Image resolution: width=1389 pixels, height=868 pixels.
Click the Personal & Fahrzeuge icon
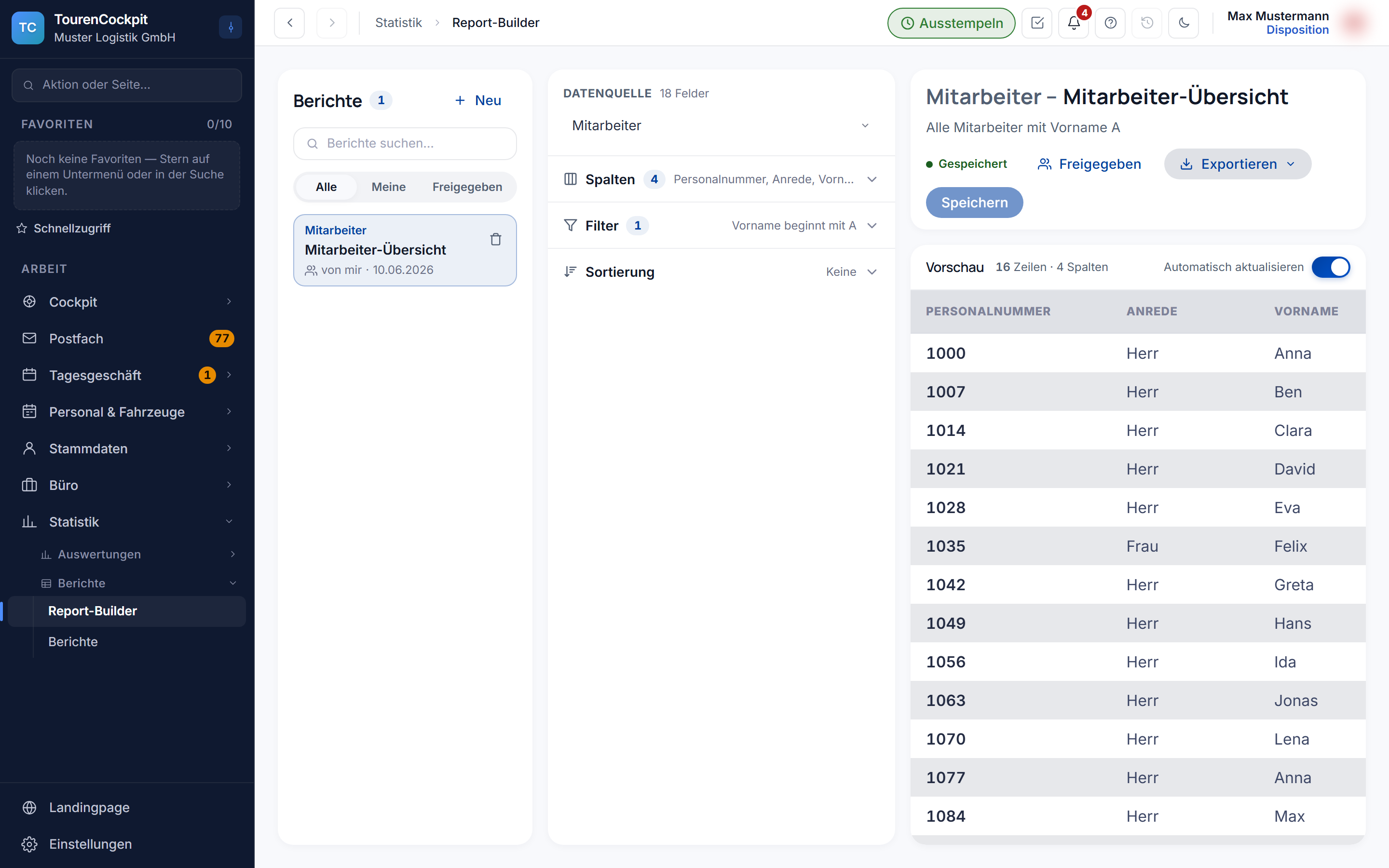29,412
